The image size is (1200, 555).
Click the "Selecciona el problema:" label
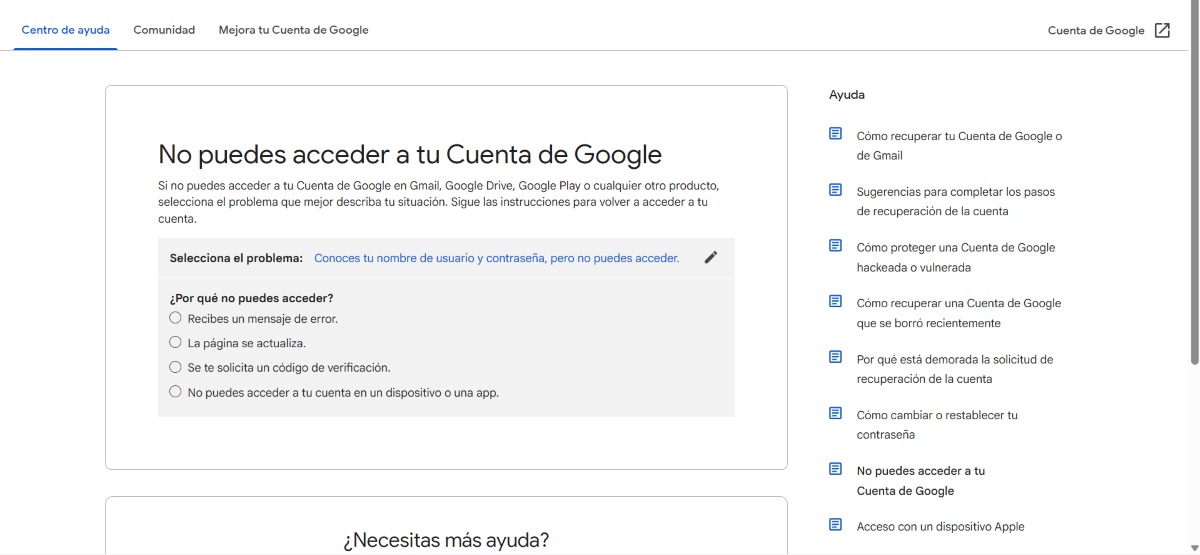point(236,258)
